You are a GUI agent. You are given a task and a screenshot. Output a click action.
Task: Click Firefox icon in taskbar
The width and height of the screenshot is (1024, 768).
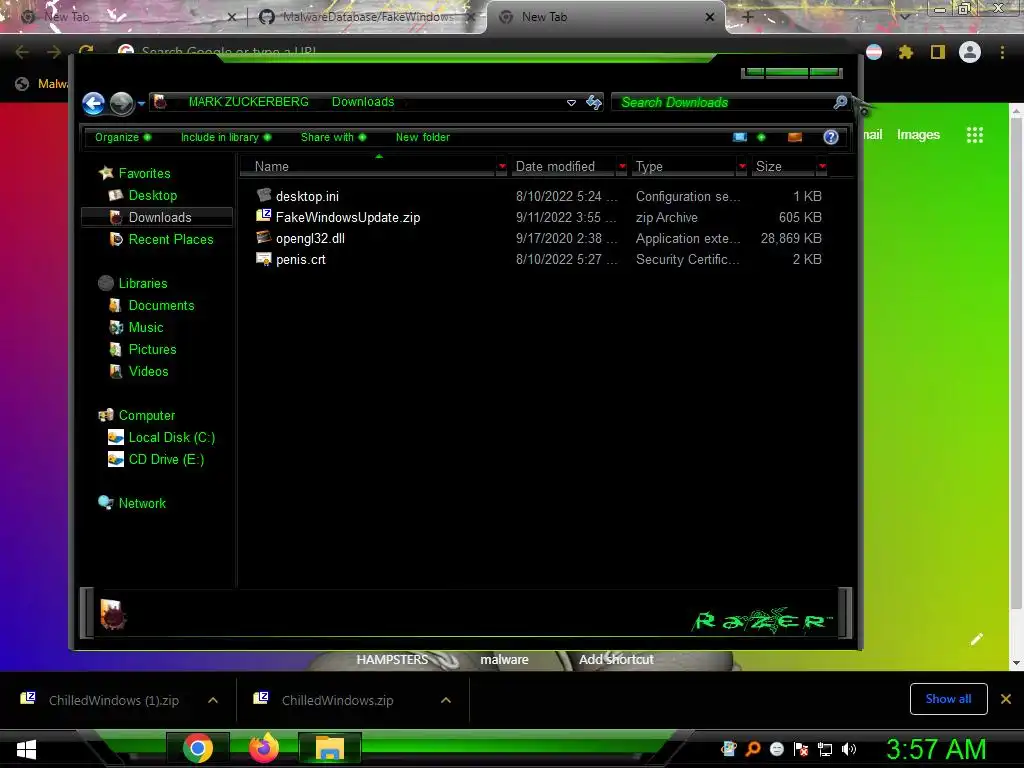pyautogui.click(x=264, y=748)
